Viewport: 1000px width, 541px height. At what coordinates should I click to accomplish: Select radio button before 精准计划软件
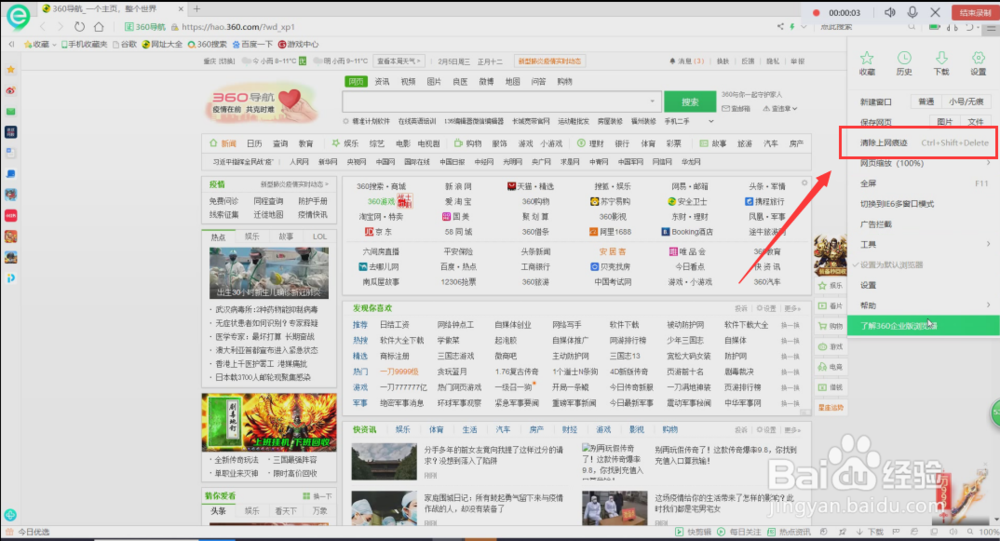[x=346, y=121]
